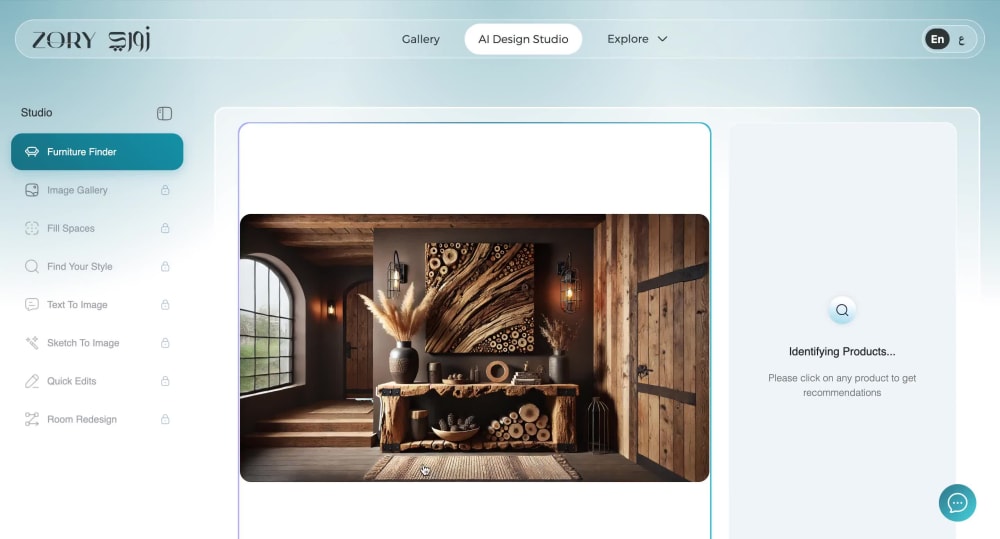Click the right wall lantern sconce
Viewport: 1000px width, 539px height.
pos(568,284)
